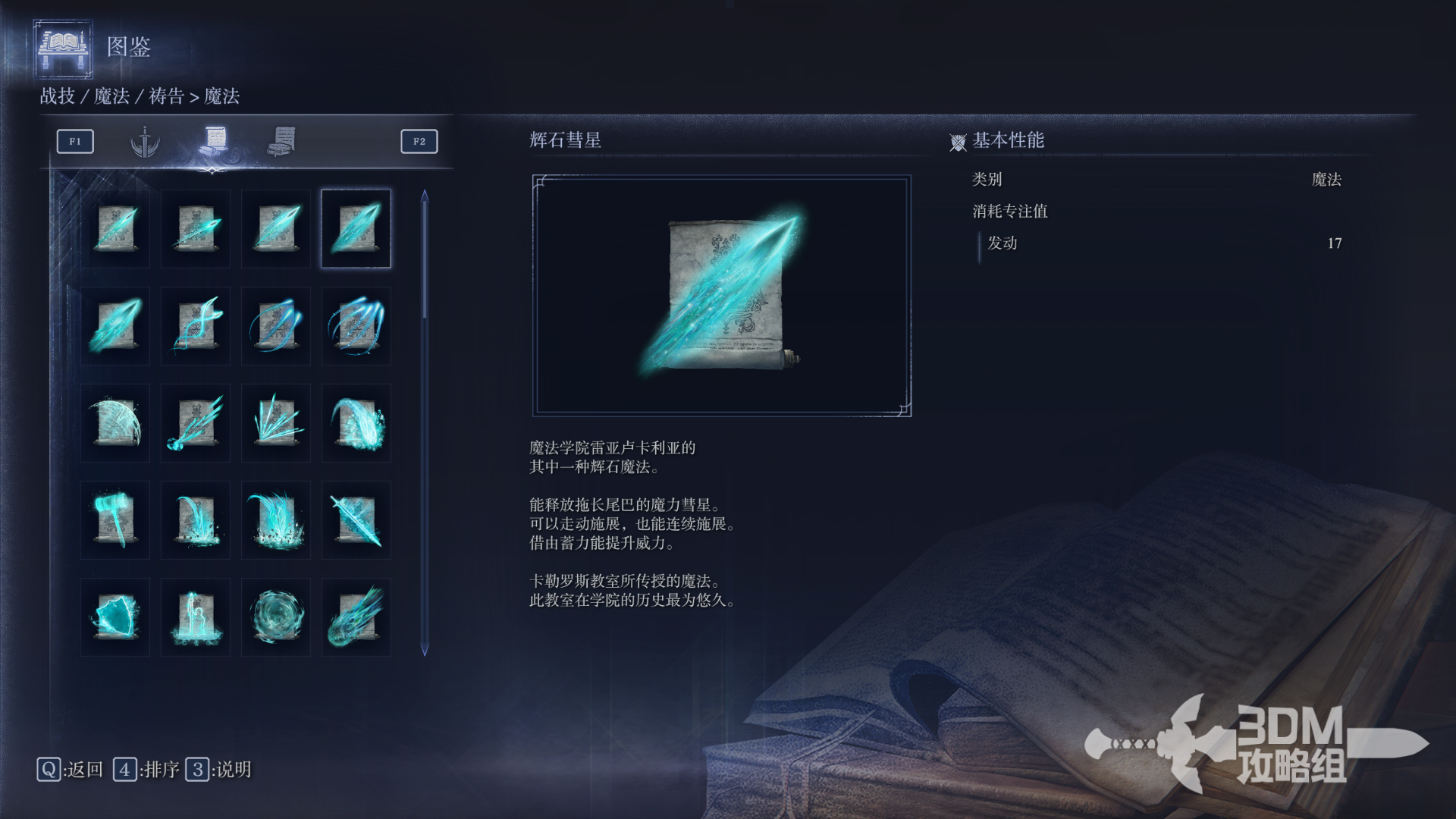This screenshot has width=1456, height=819.
Task: Switch to the incantations book stack tab
Action: [282, 141]
